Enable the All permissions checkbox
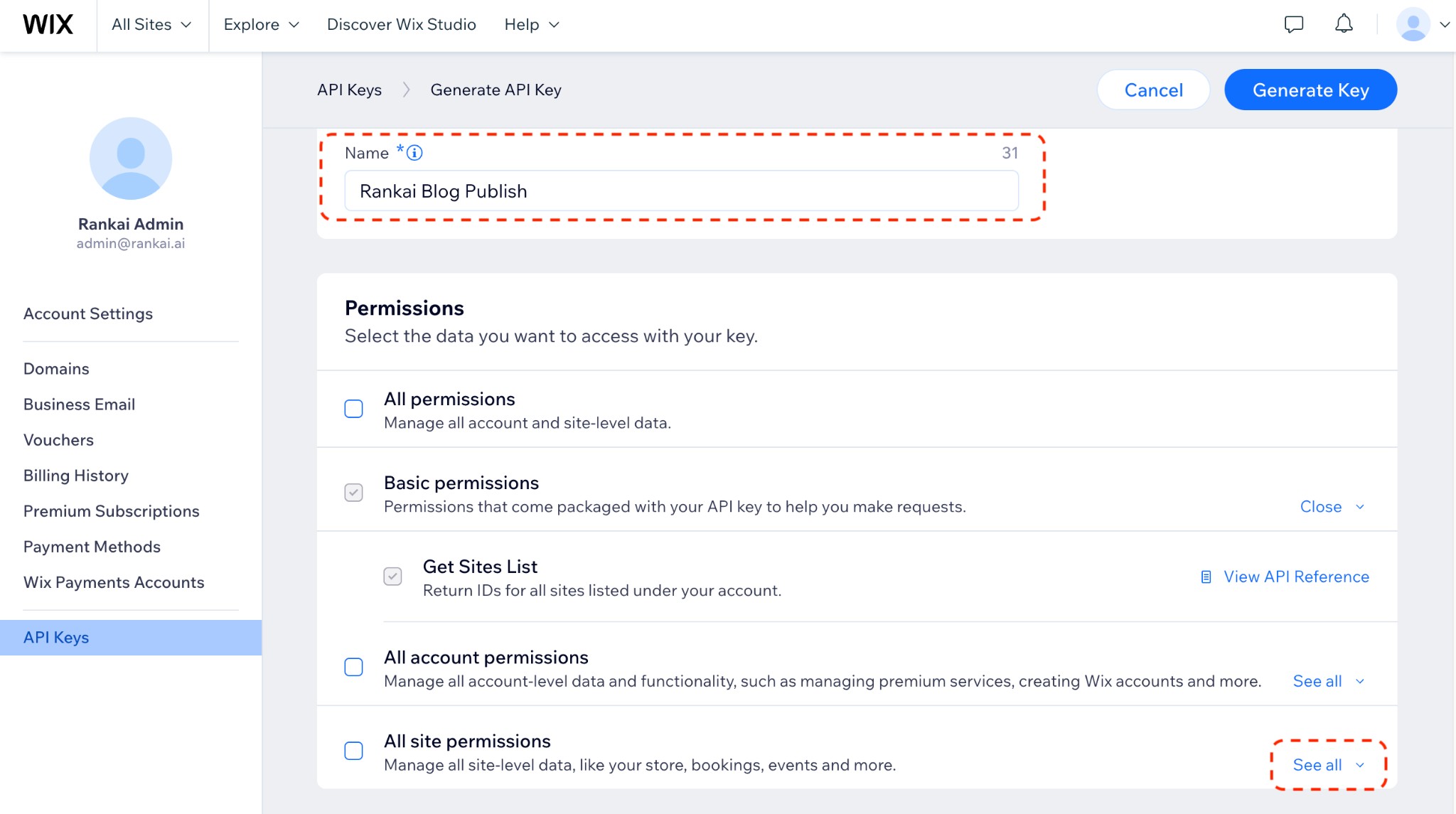The image size is (1456, 814). tap(353, 408)
